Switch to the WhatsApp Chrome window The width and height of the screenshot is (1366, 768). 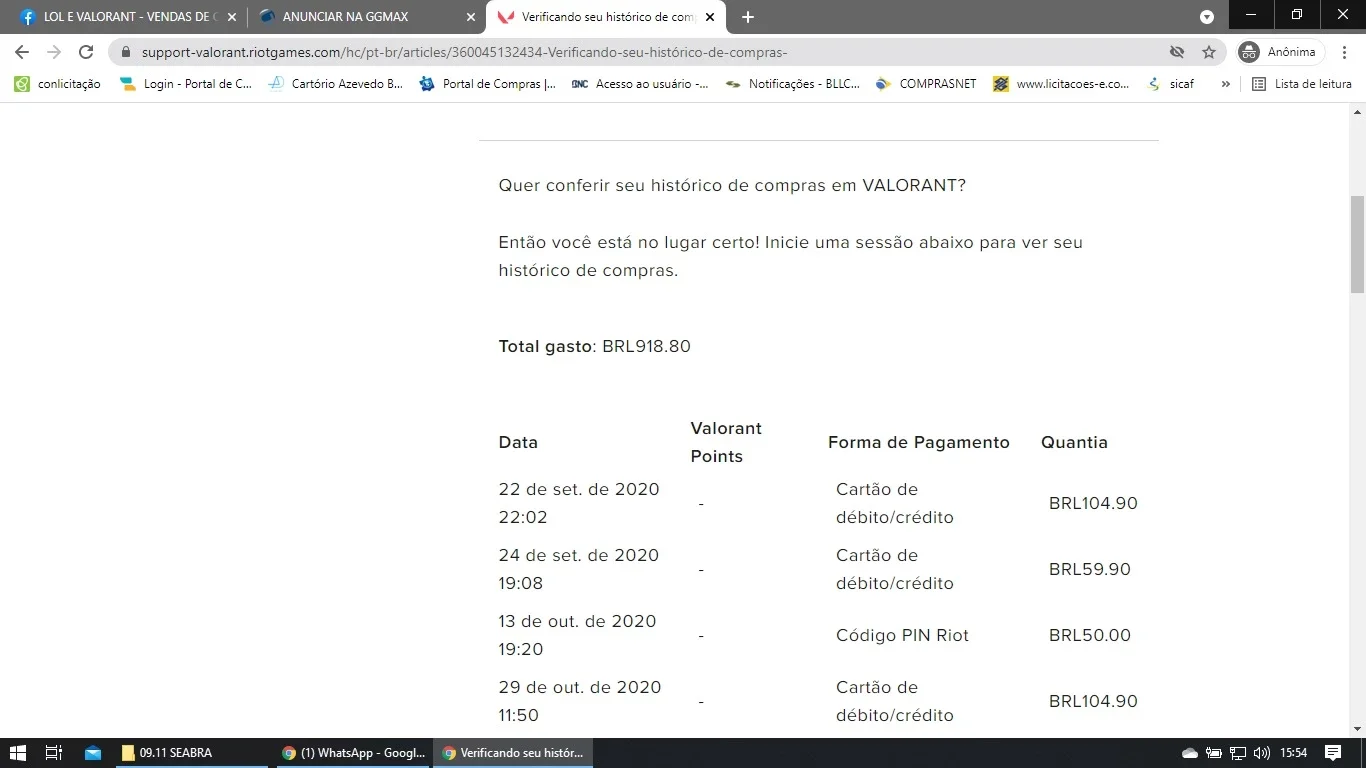tap(353, 753)
